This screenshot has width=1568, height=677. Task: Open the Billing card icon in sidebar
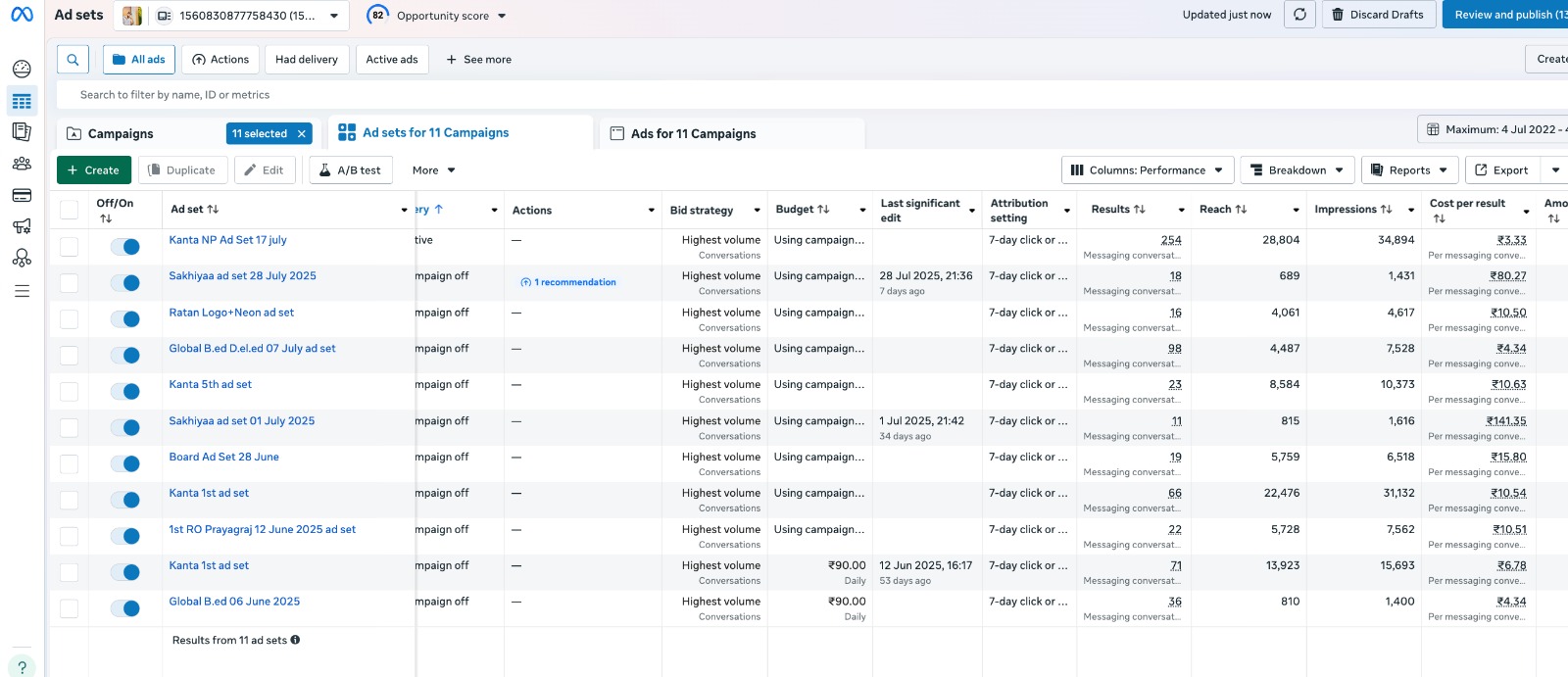22,195
